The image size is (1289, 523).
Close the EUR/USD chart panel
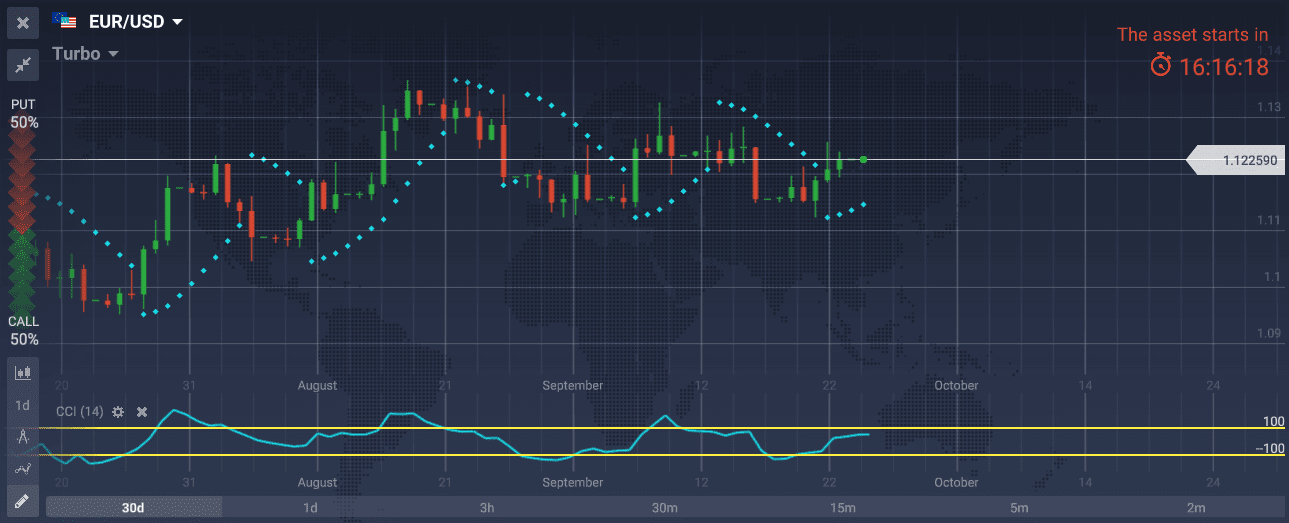[x=22, y=22]
